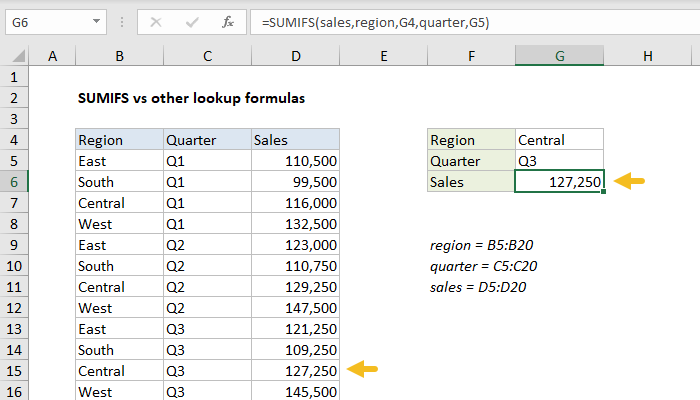Click the Name Box showing G6
Viewport: 700px width, 400px height.
50,21
